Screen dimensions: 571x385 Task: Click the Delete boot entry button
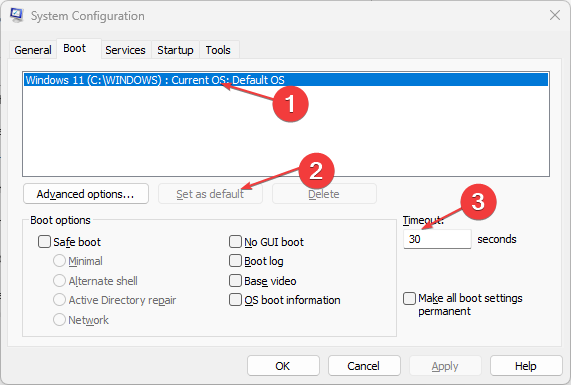[324, 194]
